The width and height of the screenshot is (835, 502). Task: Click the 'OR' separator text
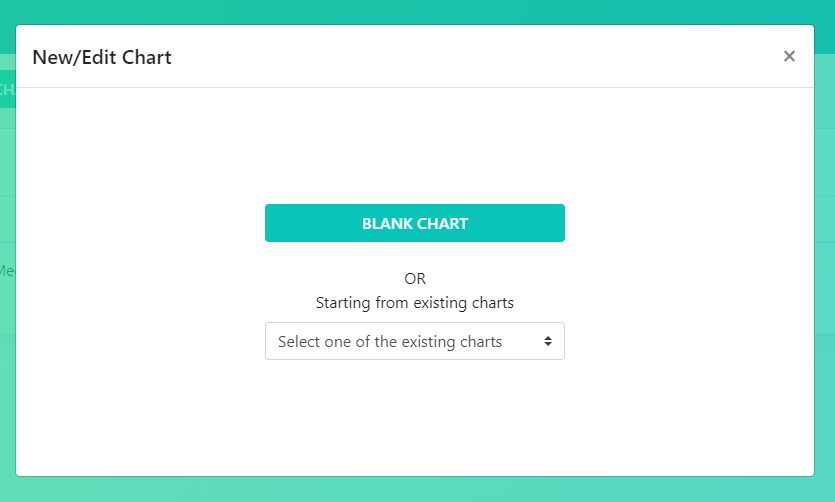pyautogui.click(x=414, y=279)
